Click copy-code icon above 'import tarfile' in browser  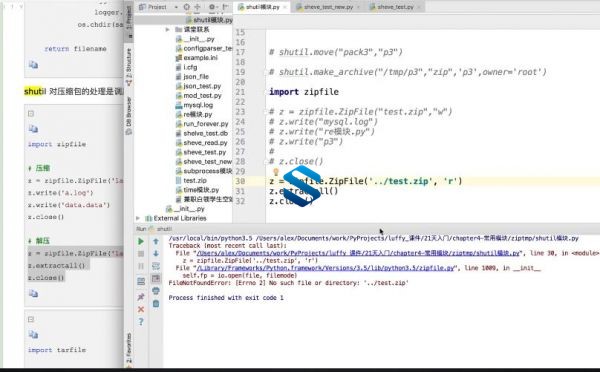pos(33,334)
